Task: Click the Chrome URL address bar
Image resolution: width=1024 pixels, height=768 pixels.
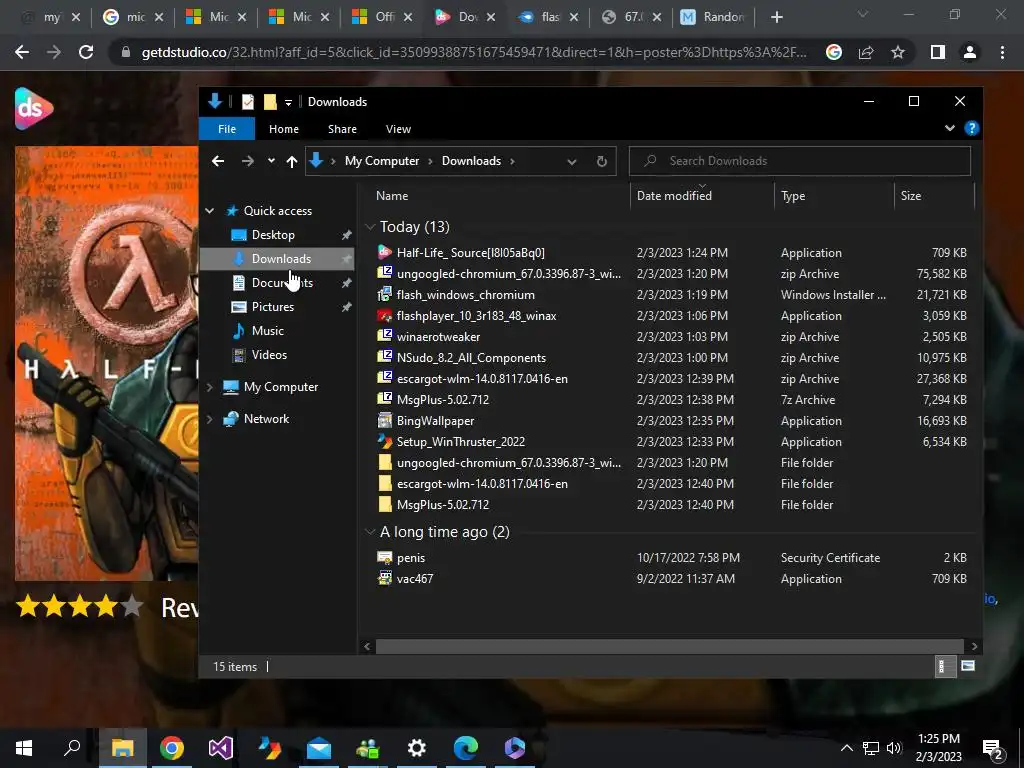Action: coord(474,52)
